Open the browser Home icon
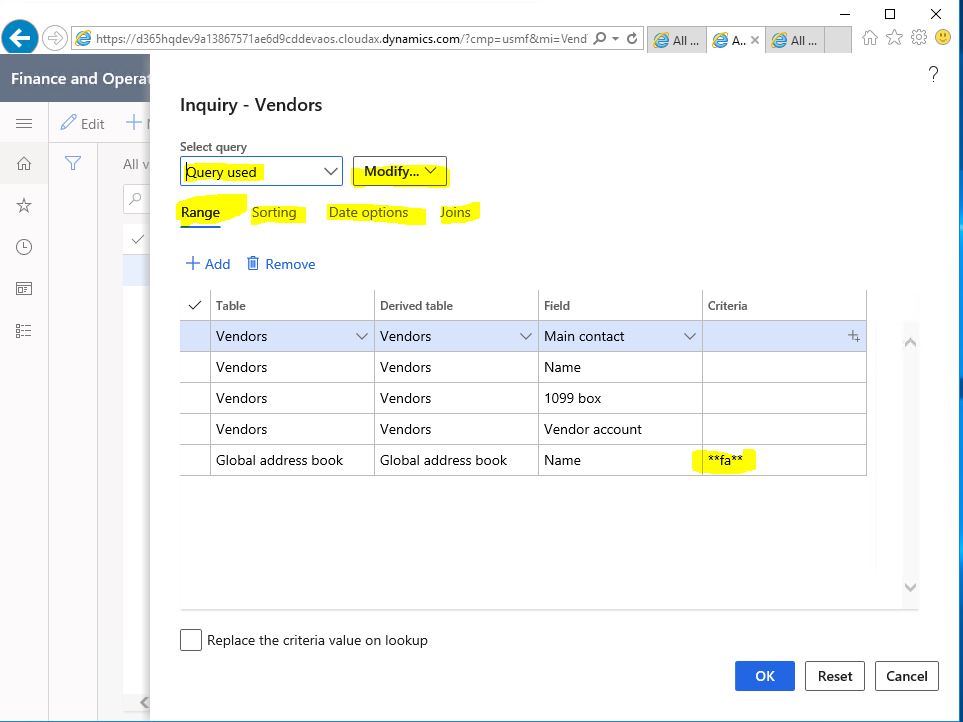The image size is (963, 722). [x=870, y=38]
